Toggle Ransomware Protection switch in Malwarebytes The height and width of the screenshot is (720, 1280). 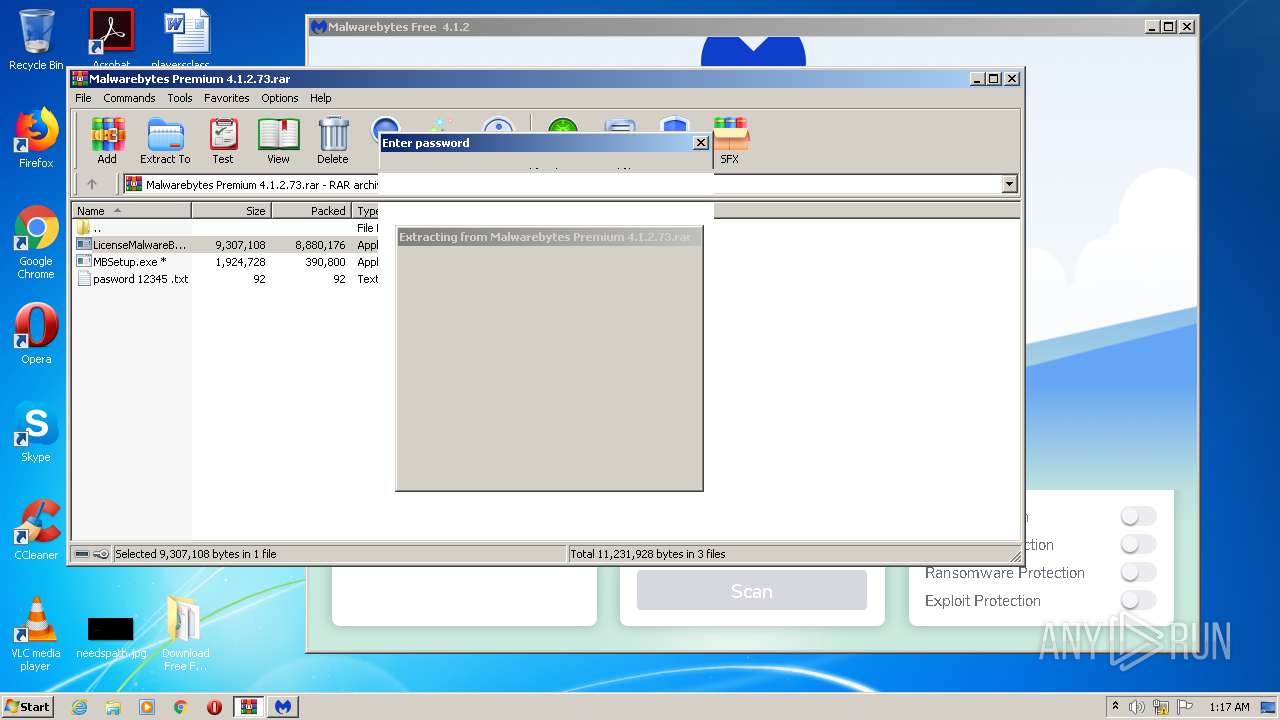(1138, 572)
